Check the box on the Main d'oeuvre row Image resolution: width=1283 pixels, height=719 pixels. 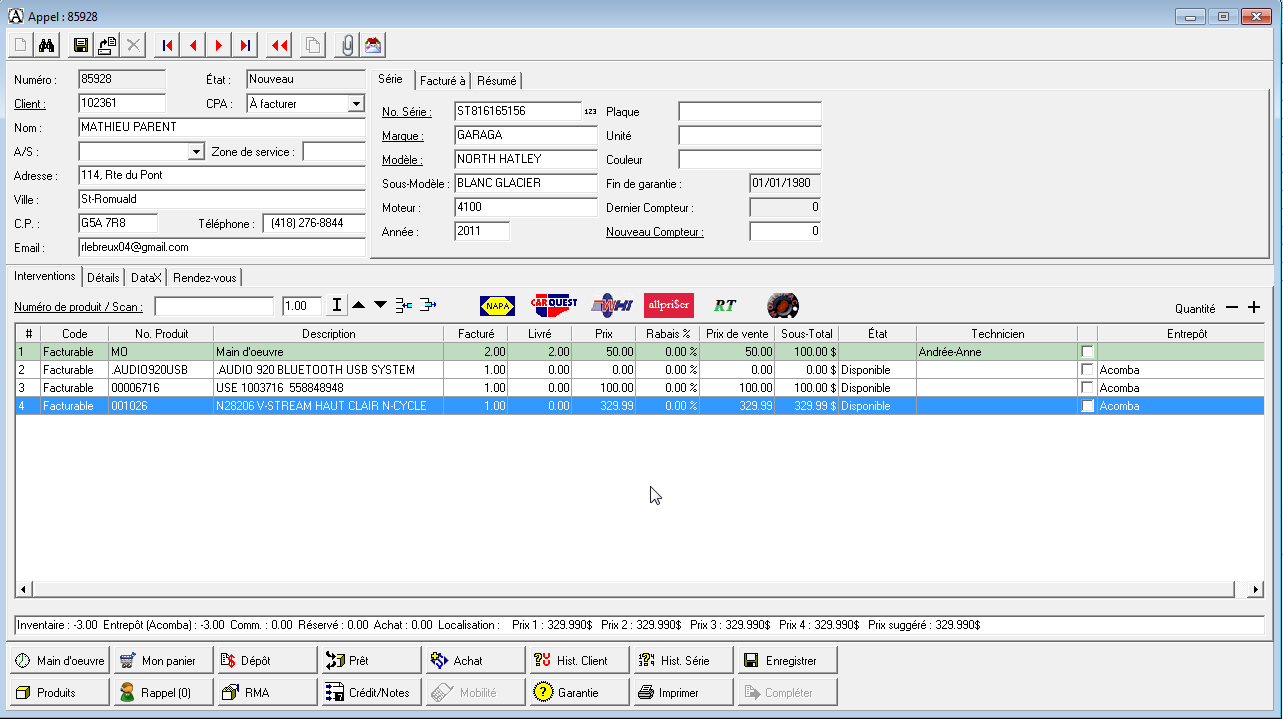[x=1087, y=352]
